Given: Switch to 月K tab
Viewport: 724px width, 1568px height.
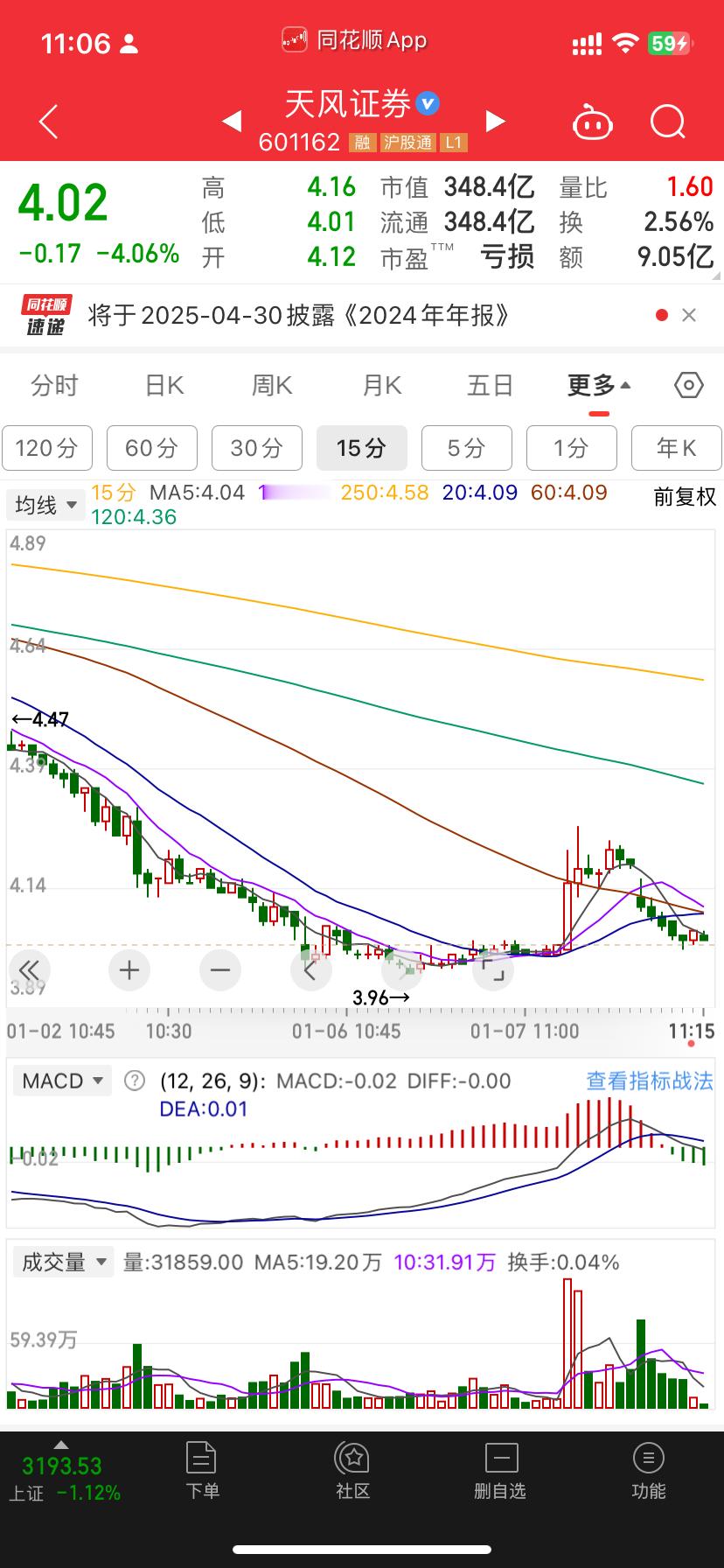Looking at the screenshot, I should coord(381,385).
